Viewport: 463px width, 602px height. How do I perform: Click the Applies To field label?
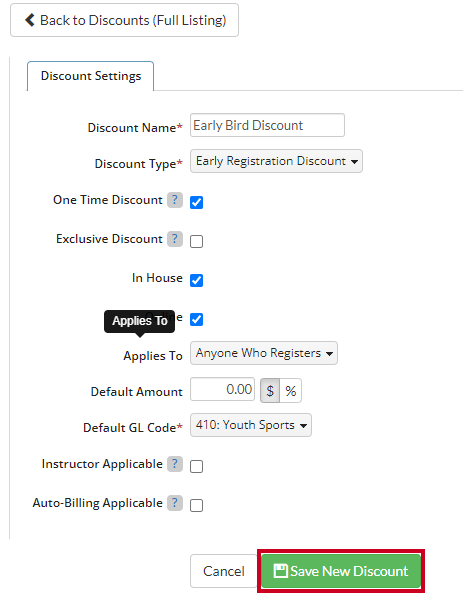pyautogui.click(x=153, y=356)
